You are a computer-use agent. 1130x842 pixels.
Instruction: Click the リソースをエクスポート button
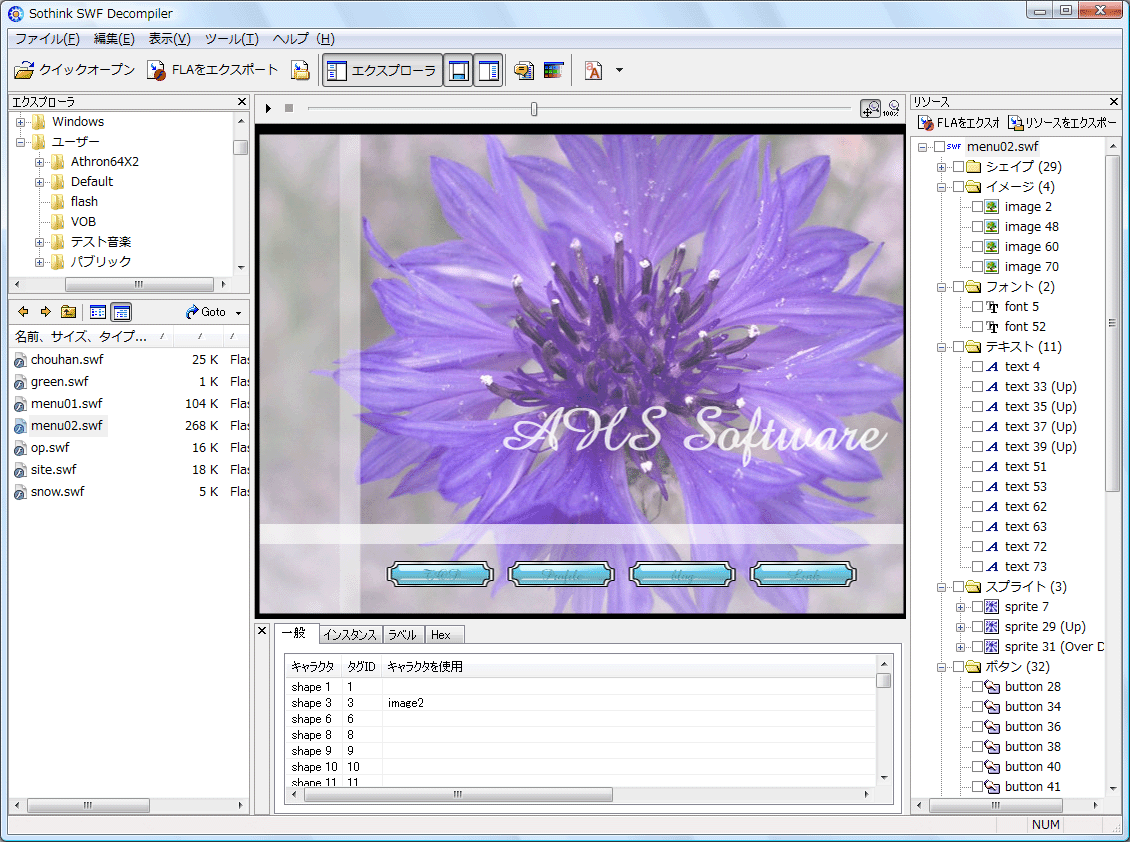click(x=1062, y=123)
